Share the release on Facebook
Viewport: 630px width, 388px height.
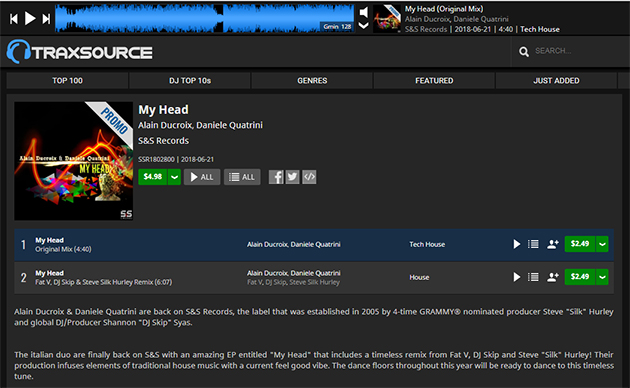(276, 177)
